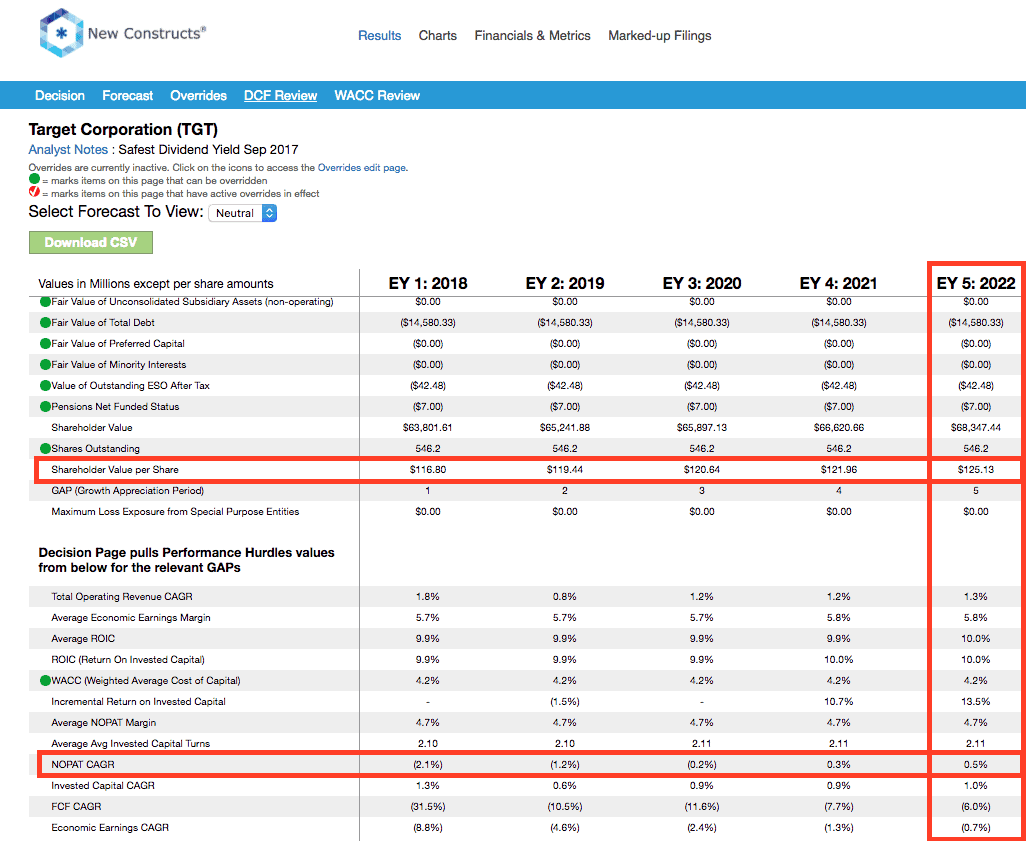Click the Invested Capital CAGR label
The image size is (1026, 841).
(x=103, y=785)
